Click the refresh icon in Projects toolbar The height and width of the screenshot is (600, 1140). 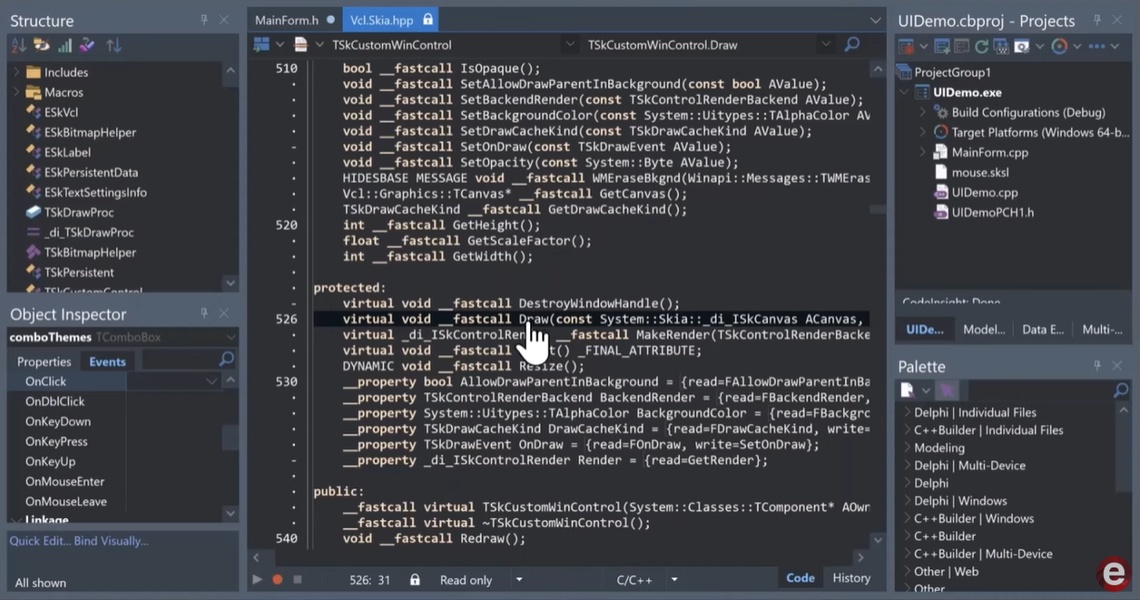pyautogui.click(x=981, y=46)
